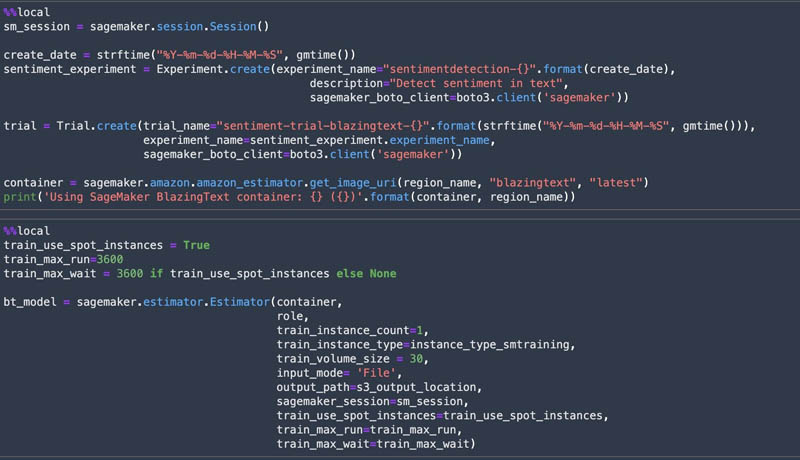Click the train_use_spot_instances=train_use_spot_instances argument
The image size is (800, 460).
pos(442,416)
